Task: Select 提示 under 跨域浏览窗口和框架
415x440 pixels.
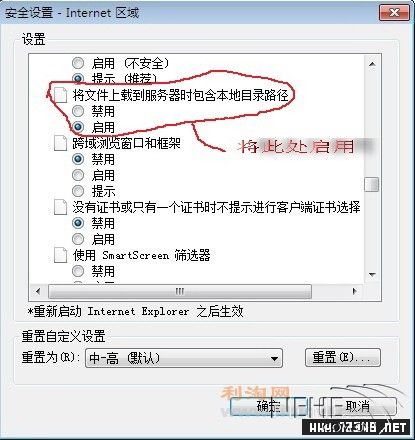Action: point(78,191)
